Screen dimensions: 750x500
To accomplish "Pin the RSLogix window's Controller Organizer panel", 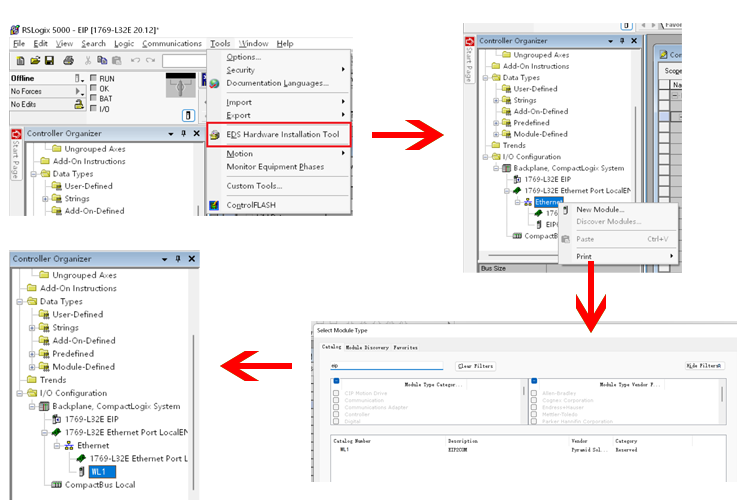I will click(184, 133).
